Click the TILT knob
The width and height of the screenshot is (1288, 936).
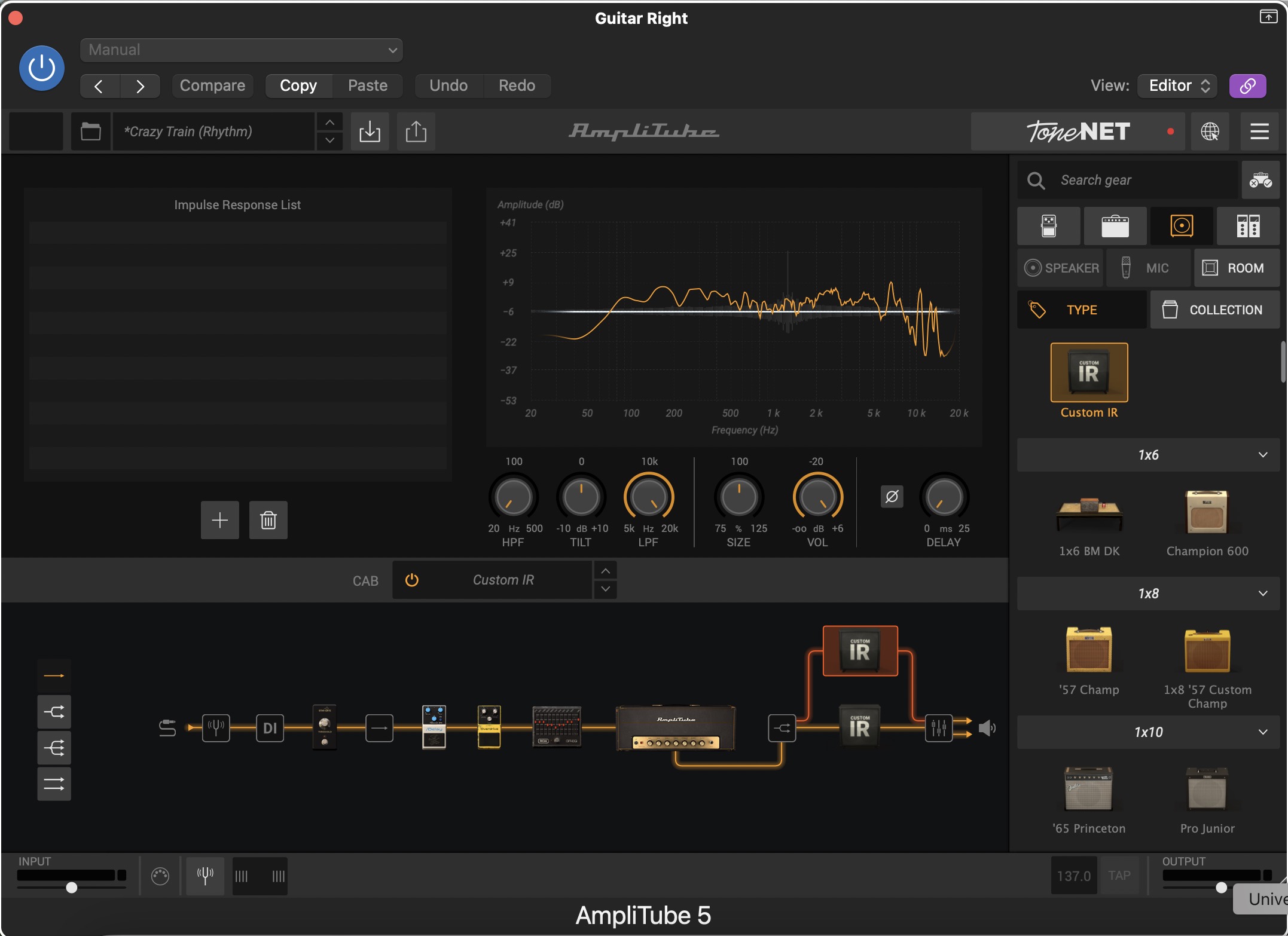[x=581, y=497]
